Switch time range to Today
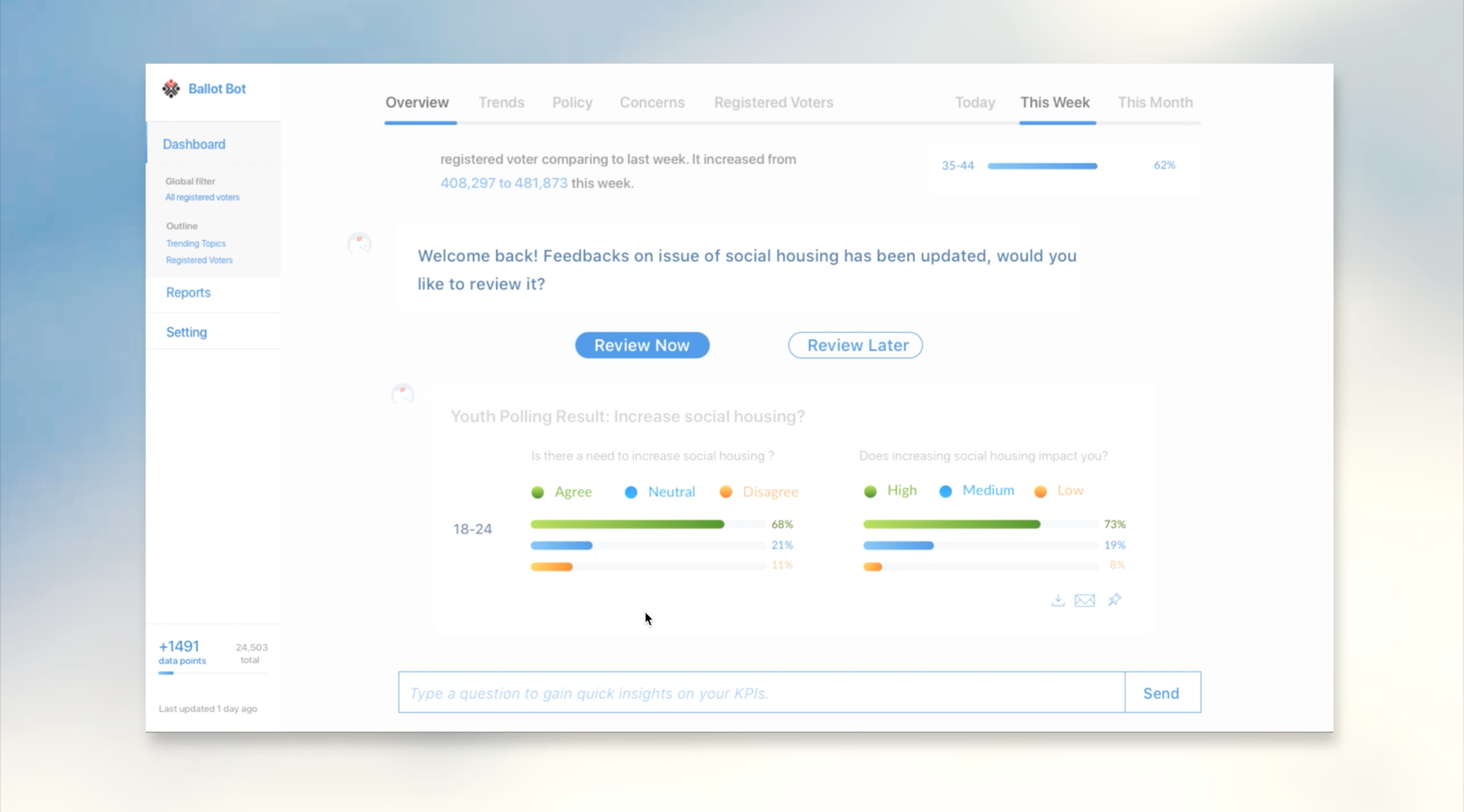This screenshot has height=812, width=1464. pos(975,102)
